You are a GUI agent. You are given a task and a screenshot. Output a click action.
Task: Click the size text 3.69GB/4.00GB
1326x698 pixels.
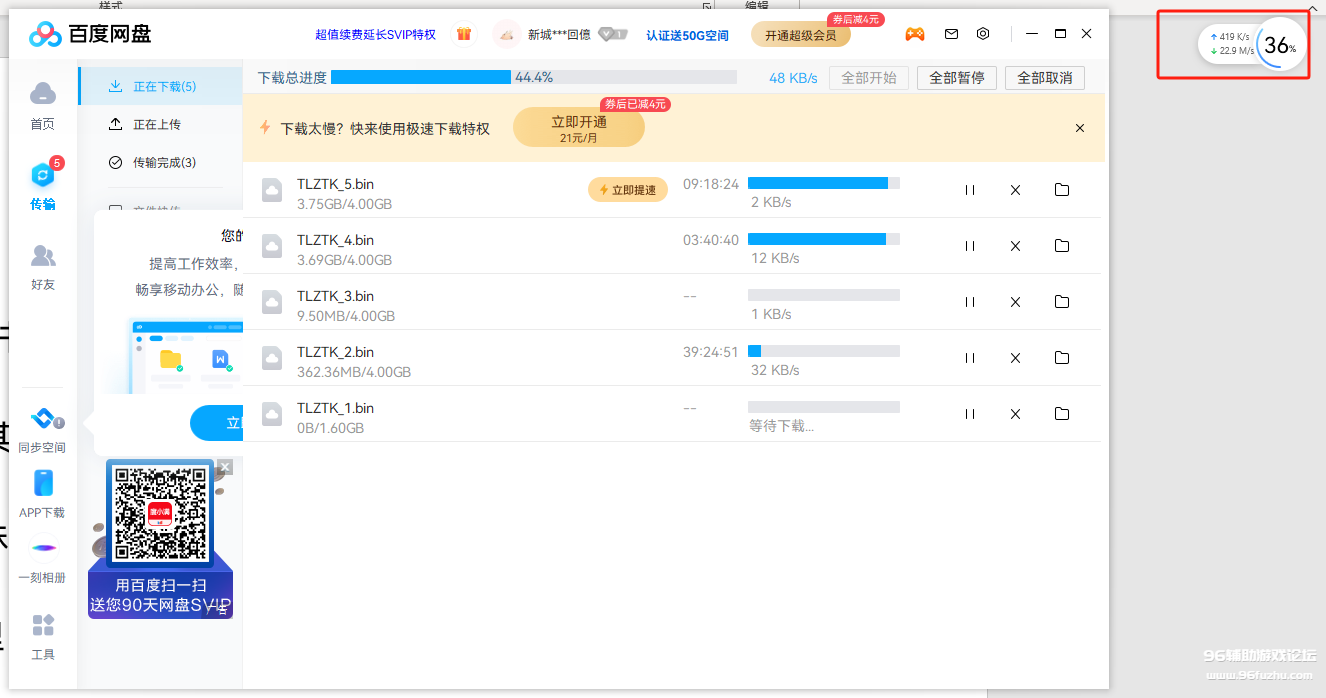[x=345, y=260]
